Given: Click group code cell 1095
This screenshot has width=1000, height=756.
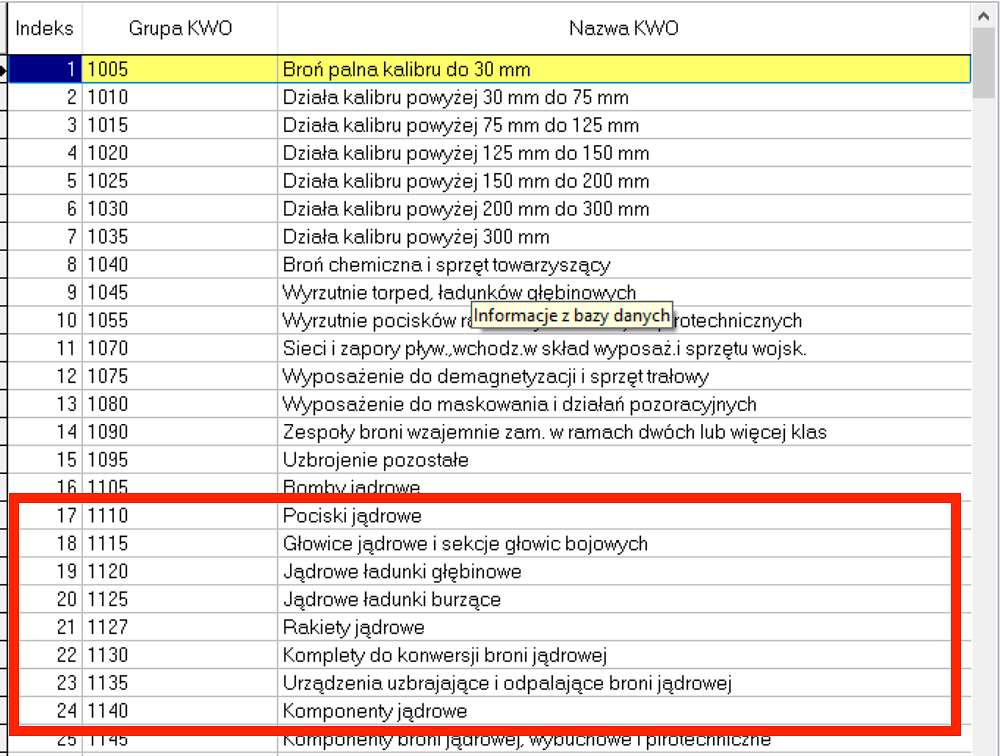Looking at the screenshot, I should [180, 460].
